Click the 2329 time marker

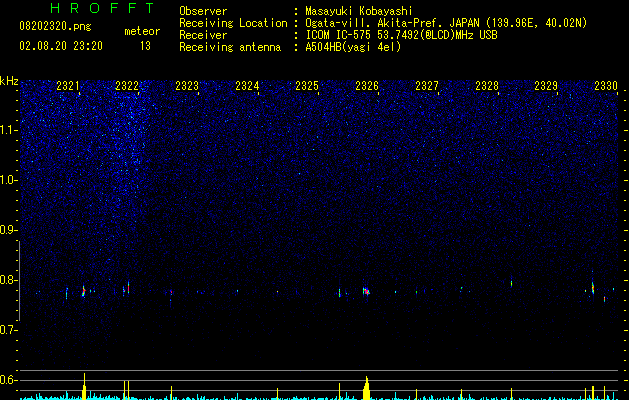[546, 86]
